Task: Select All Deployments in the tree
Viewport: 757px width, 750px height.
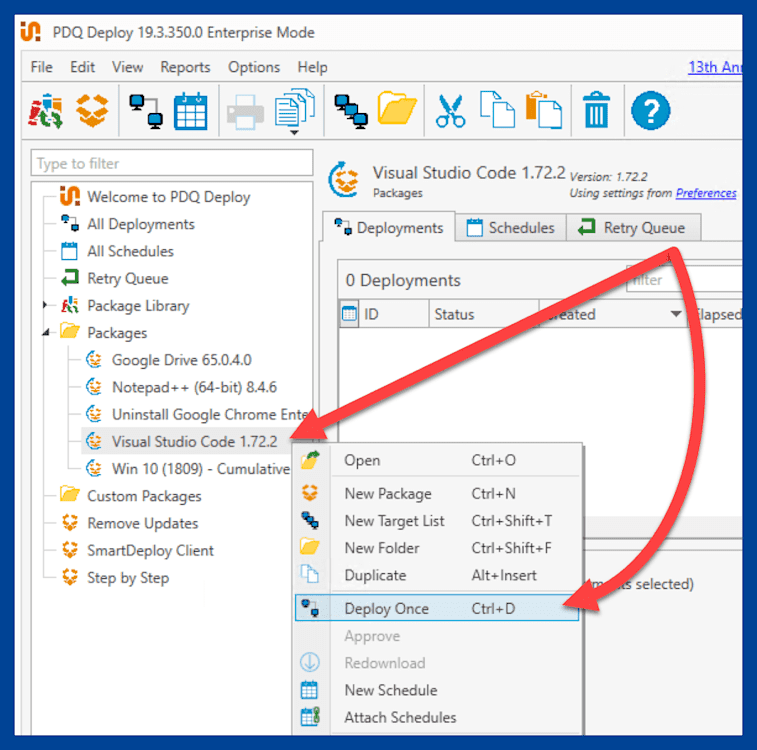Action: [140, 224]
